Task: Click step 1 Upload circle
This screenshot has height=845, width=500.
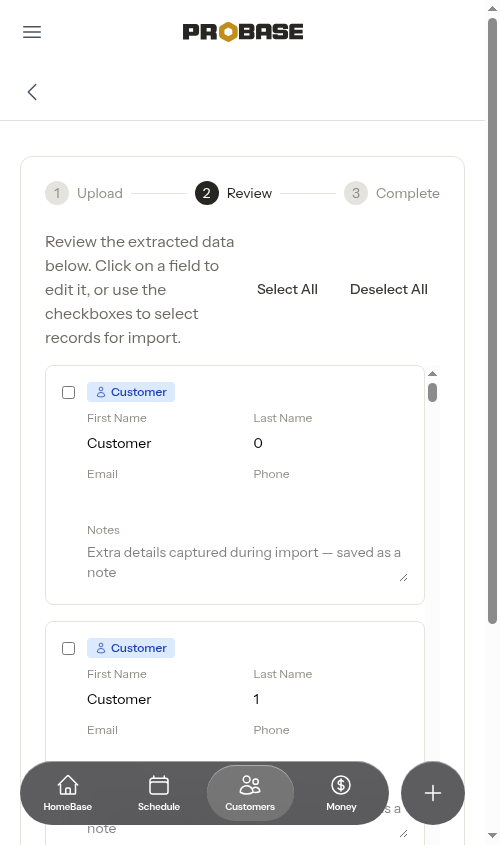Action: tap(57, 193)
